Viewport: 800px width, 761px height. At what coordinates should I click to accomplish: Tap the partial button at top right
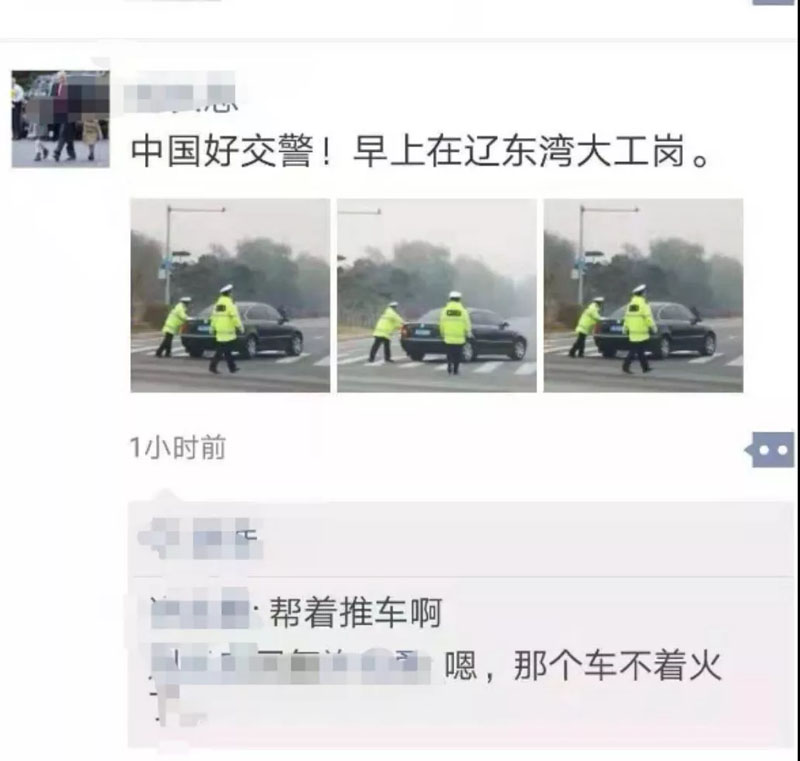(774, 2)
